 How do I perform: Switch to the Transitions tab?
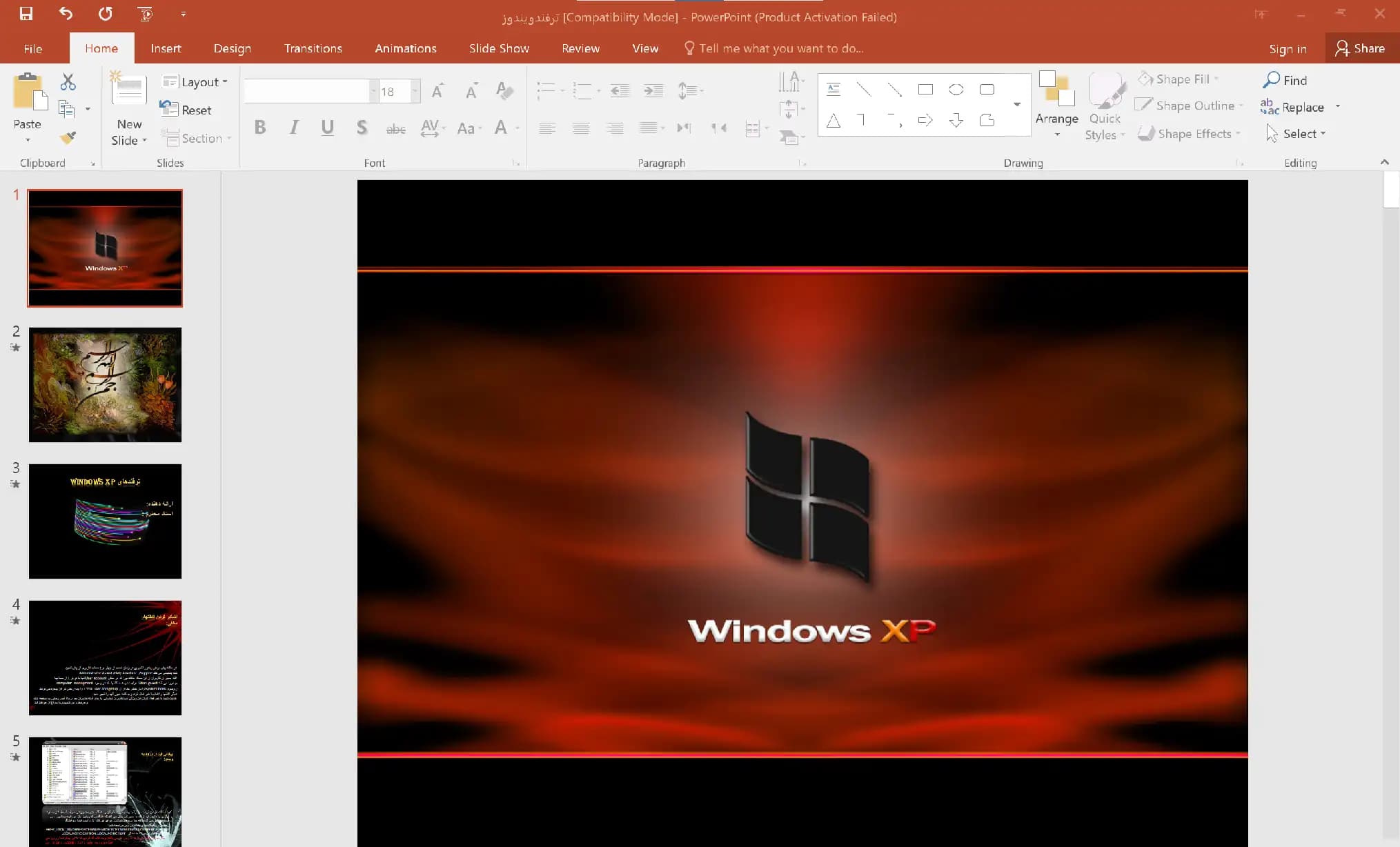[x=313, y=48]
